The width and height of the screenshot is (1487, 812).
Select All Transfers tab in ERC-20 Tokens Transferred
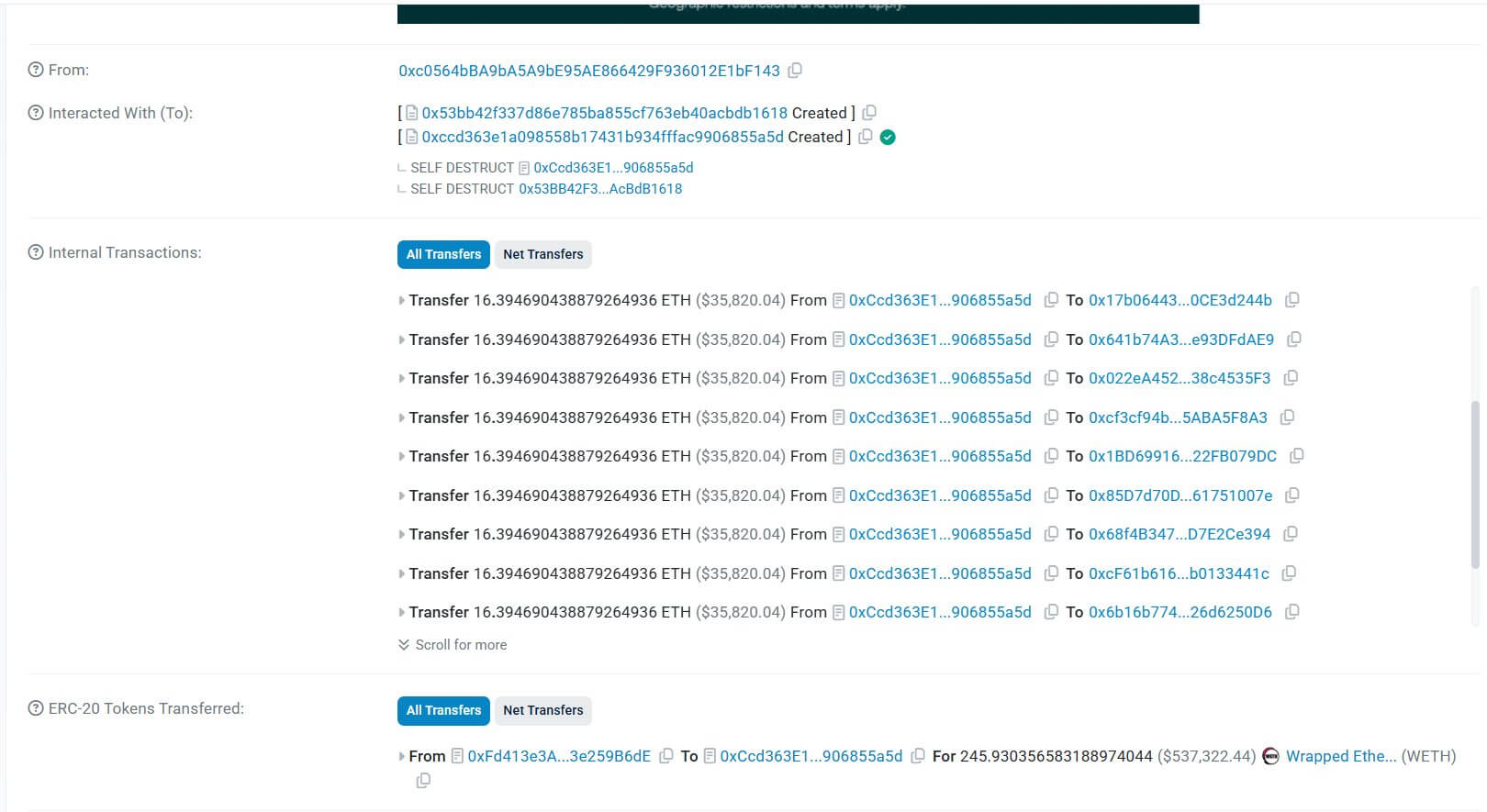[443, 710]
